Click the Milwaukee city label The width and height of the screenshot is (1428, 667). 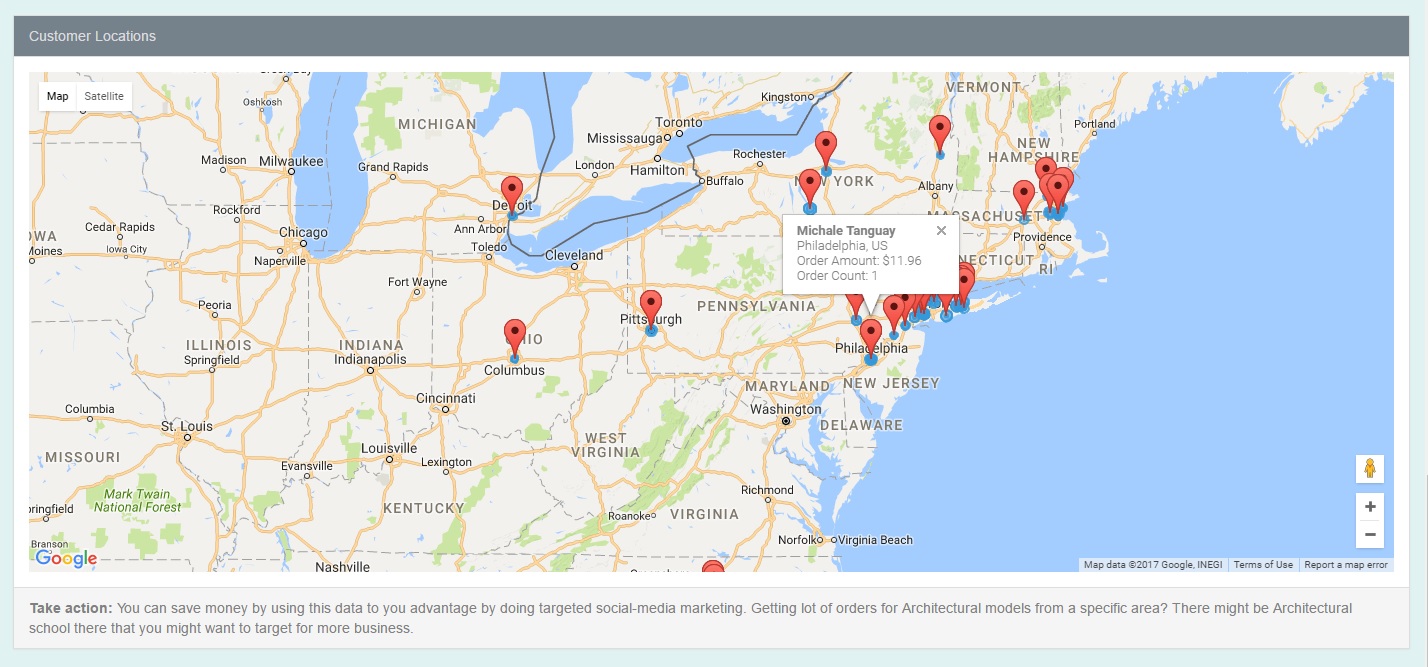tap(291, 161)
